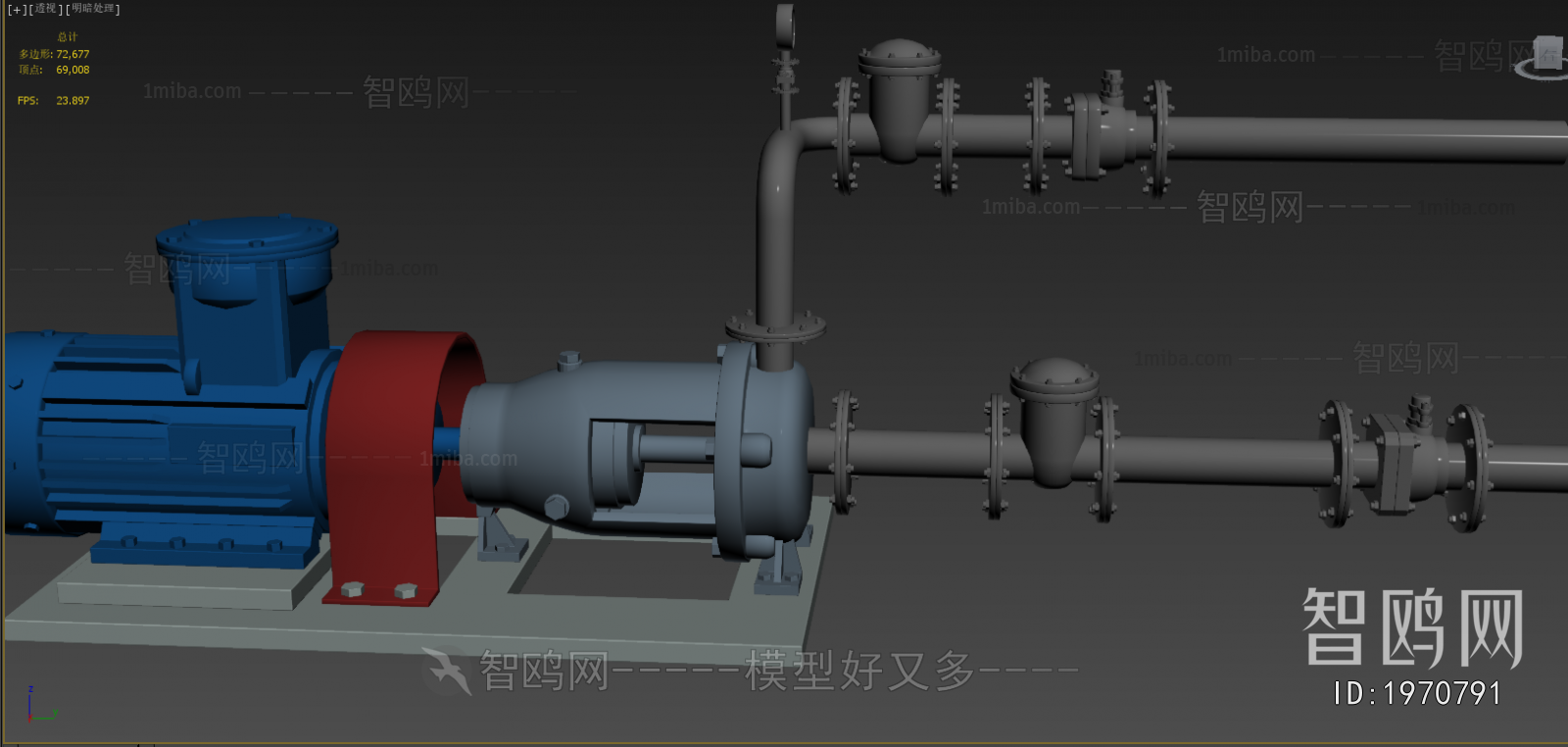This screenshot has width=1568, height=747.
Task: Select the pump volute casing
Action: (774, 451)
